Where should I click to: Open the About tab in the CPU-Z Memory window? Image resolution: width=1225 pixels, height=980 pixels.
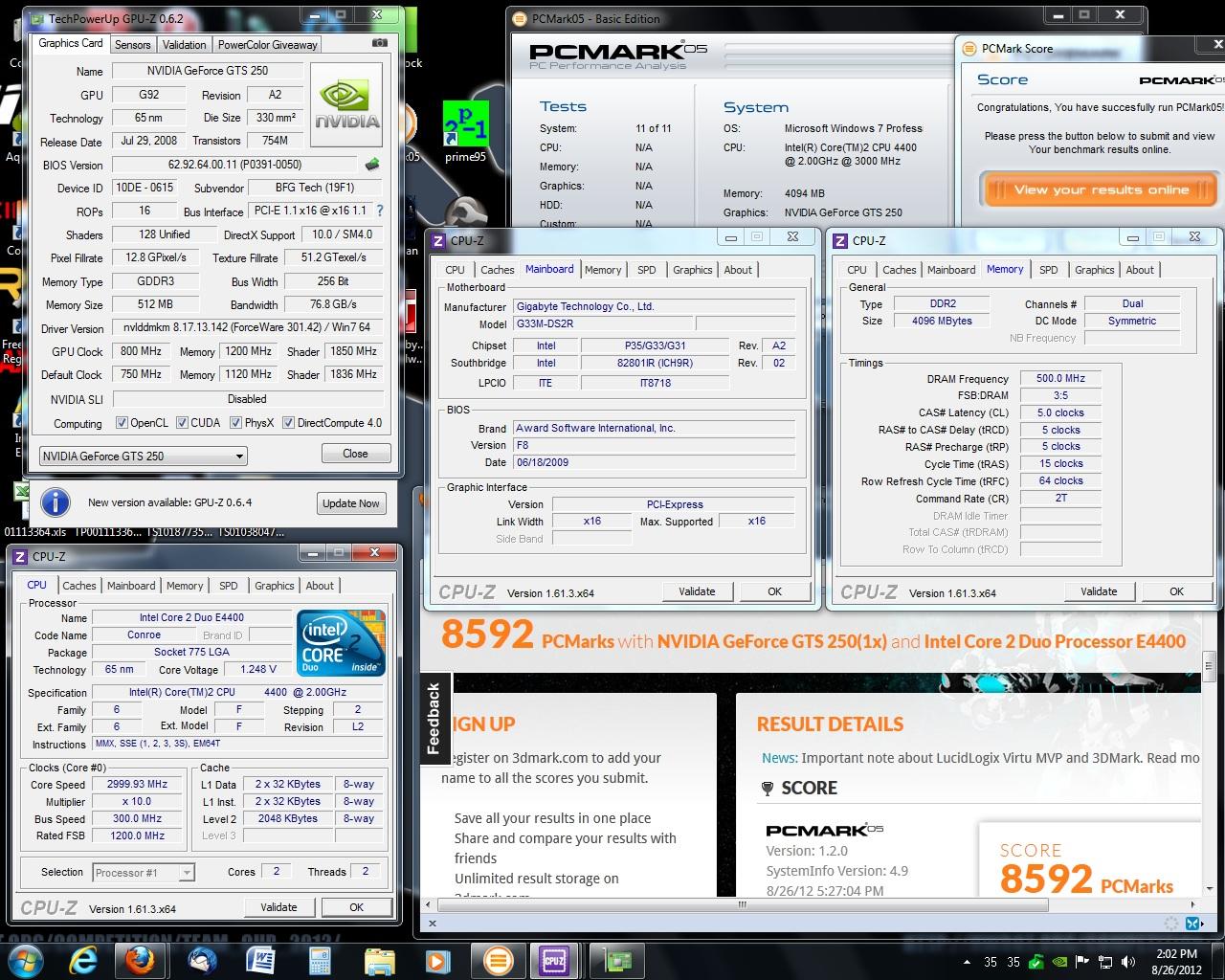1140,270
